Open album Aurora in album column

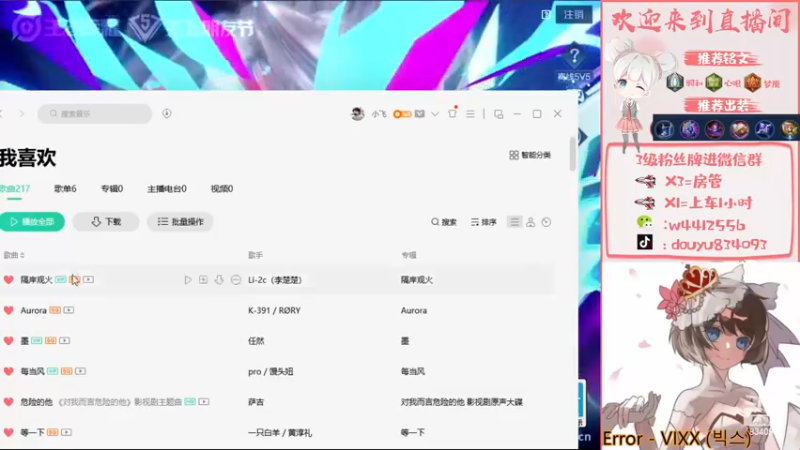[x=414, y=310]
